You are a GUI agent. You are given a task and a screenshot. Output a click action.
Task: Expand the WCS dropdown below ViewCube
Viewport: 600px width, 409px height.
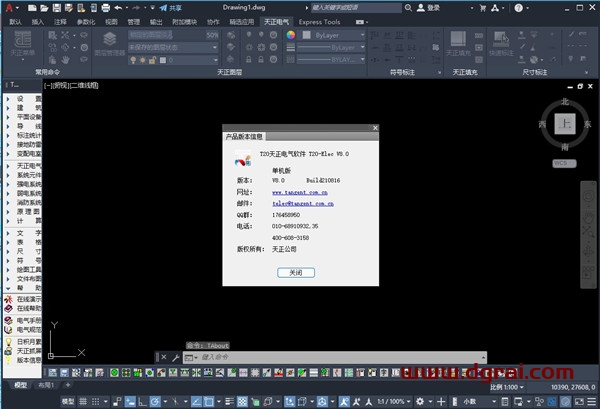tap(563, 162)
